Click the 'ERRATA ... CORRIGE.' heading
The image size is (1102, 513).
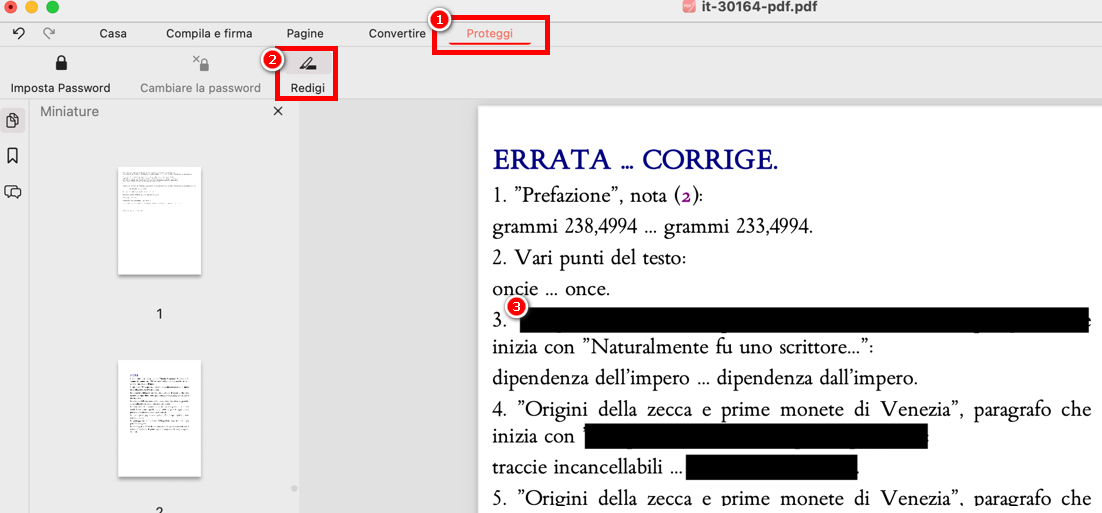pyautogui.click(x=635, y=160)
